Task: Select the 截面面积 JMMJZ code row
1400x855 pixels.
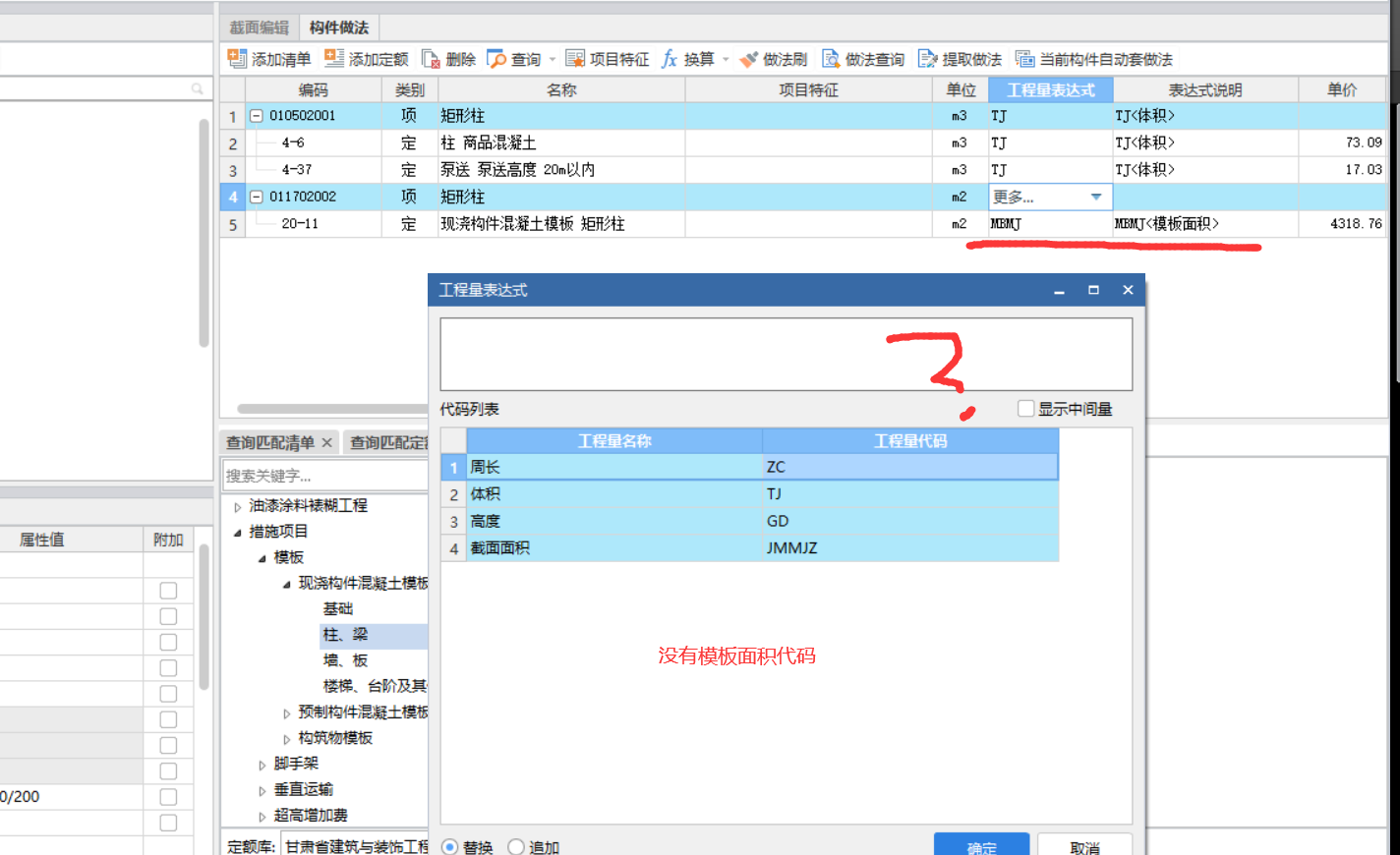Action: pyautogui.click(x=749, y=548)
